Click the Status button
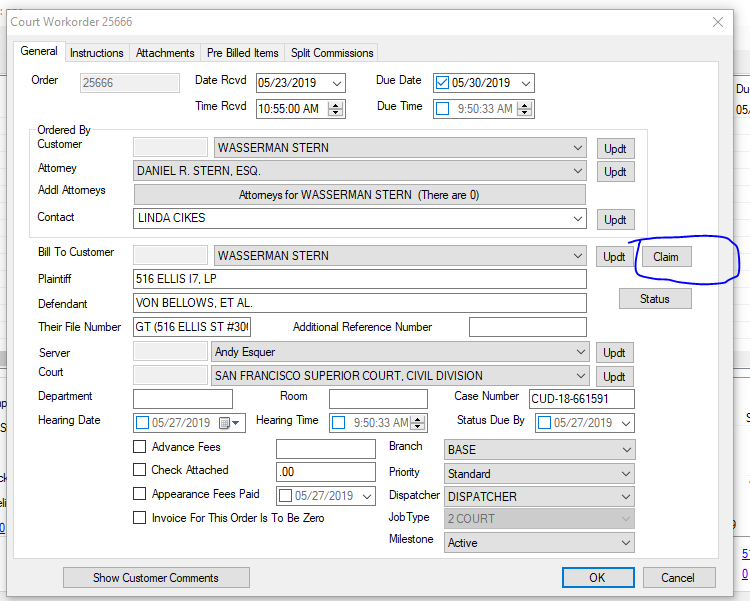 coord(655,299)
